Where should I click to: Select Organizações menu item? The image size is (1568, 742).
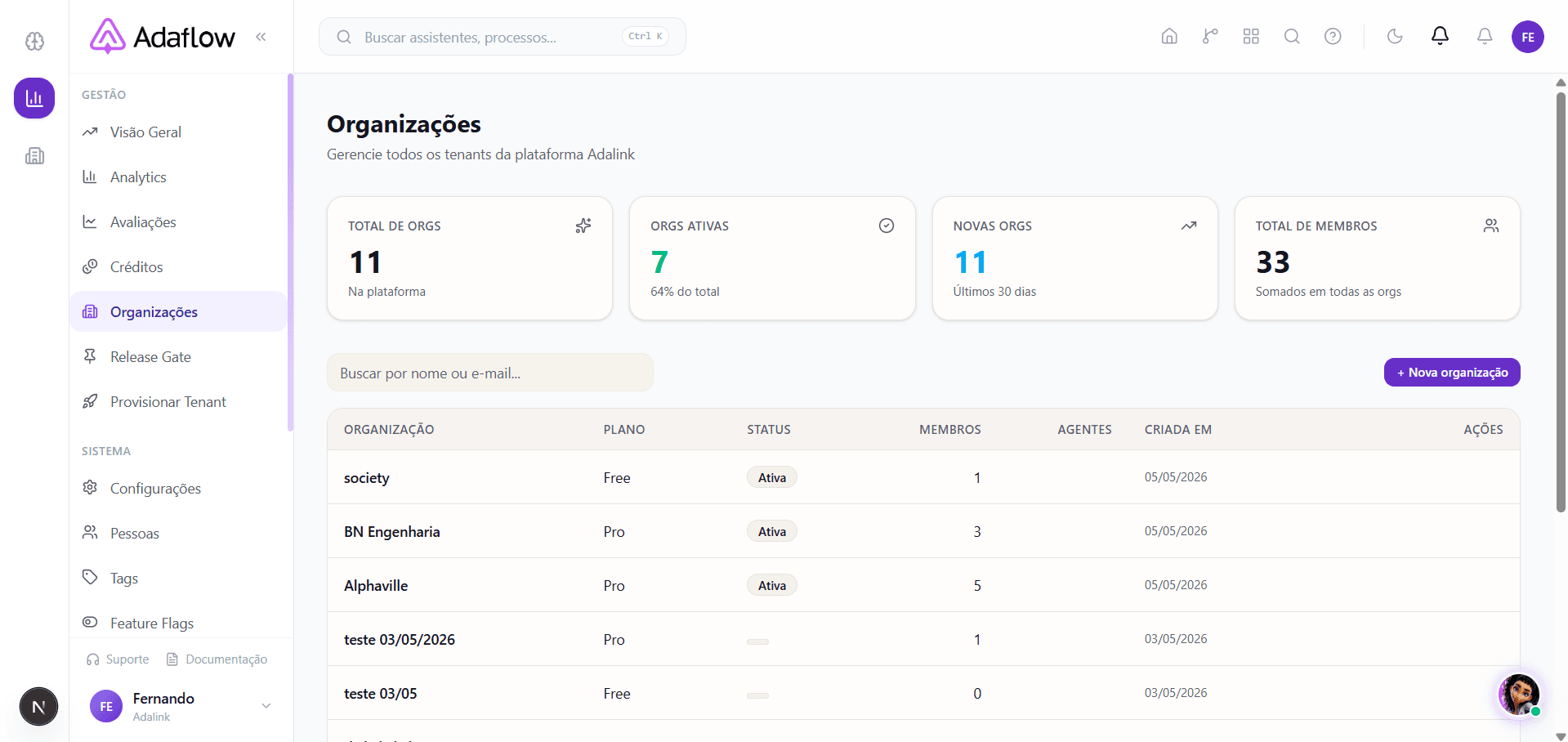[178, 311]
